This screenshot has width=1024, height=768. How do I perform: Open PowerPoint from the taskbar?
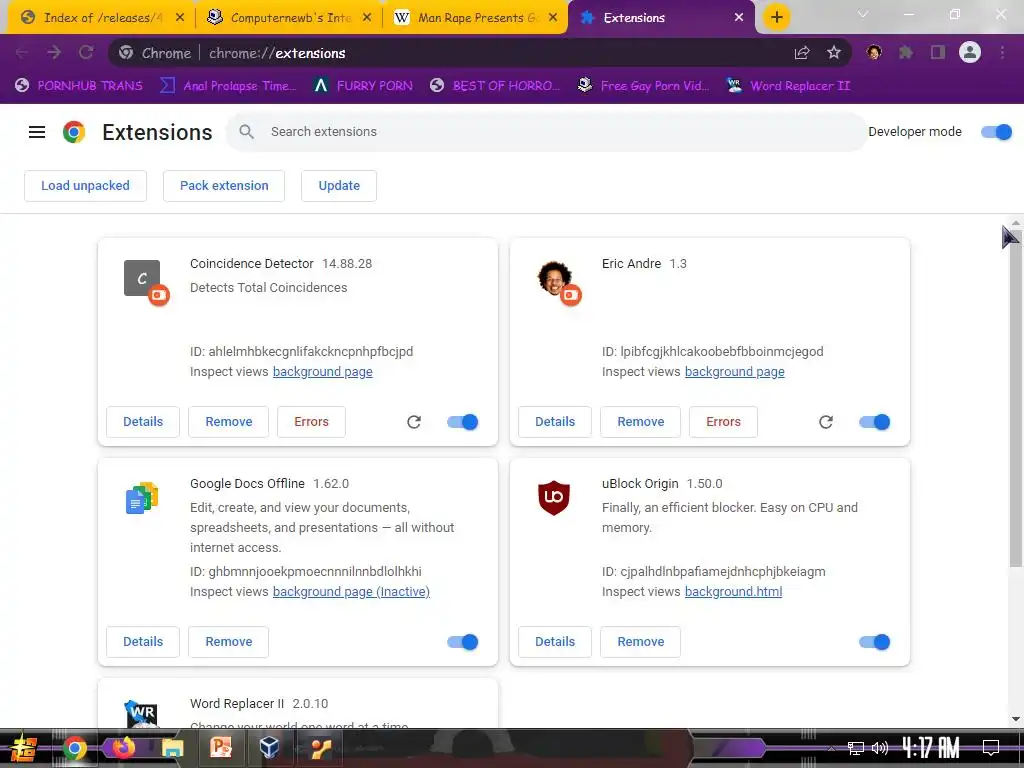point(221,747)
